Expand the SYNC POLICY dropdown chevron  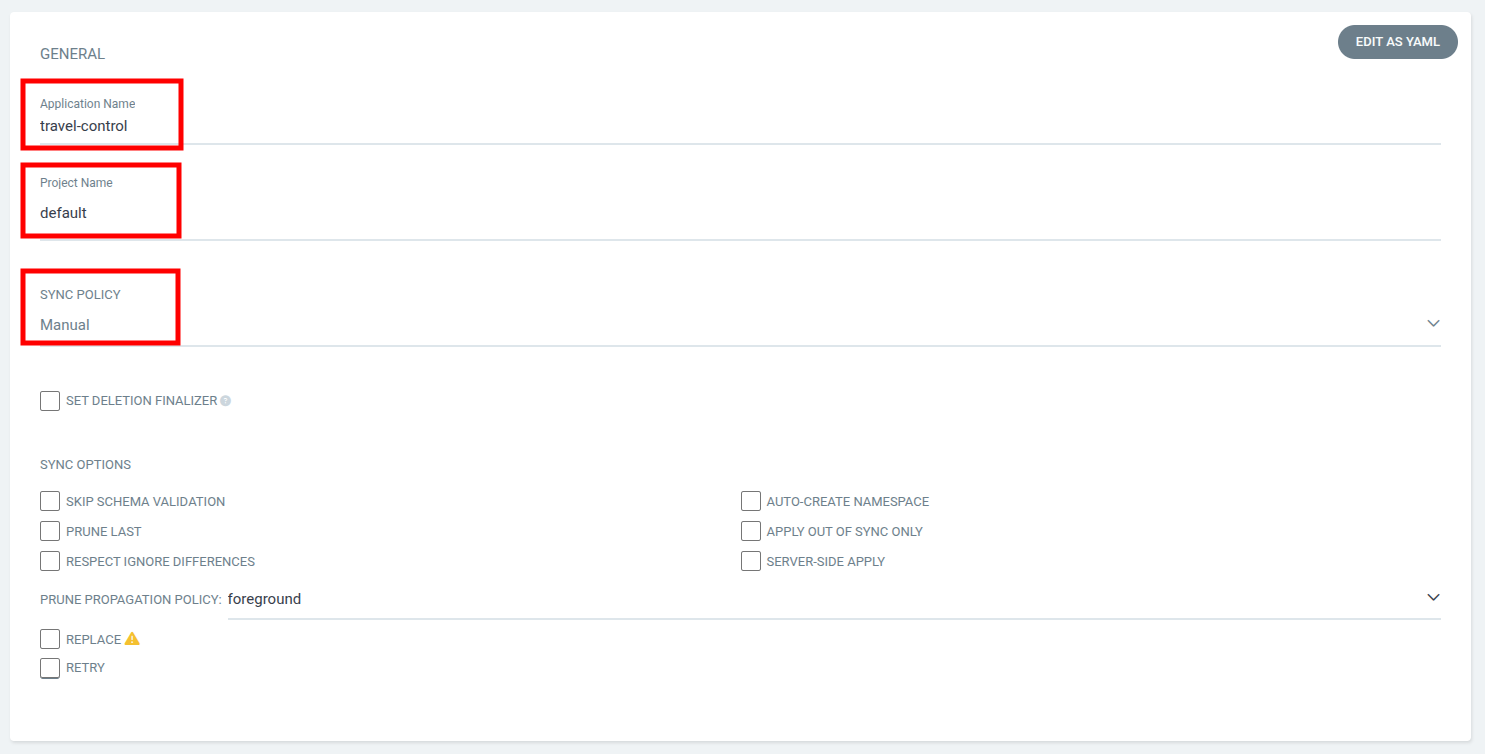coord(1433,323)
